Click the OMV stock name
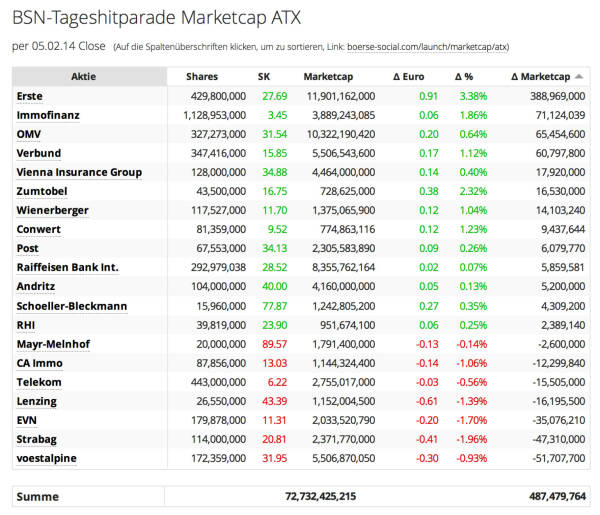Viewport: 600px width, 515px height. 30,134
